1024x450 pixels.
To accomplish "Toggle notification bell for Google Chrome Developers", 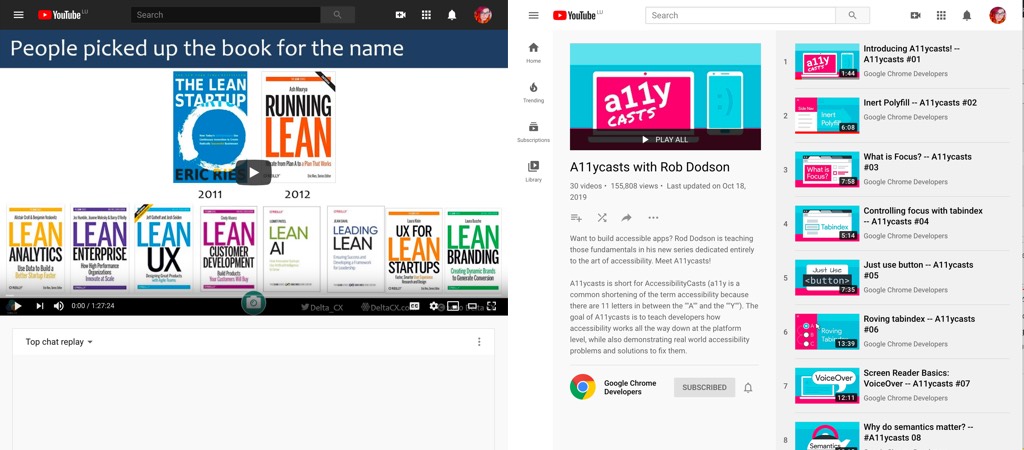I will point(748,387).
